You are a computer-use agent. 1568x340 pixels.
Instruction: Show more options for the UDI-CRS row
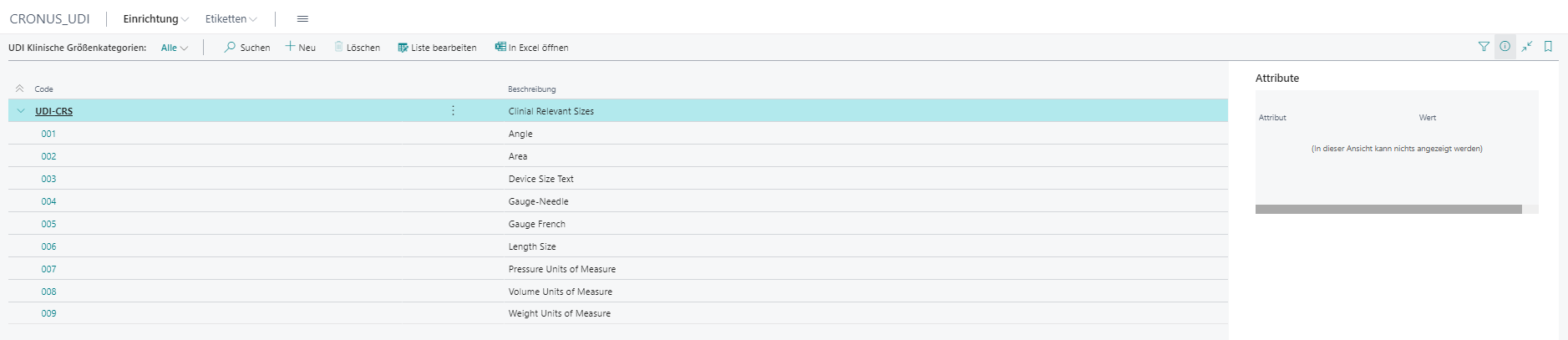tap(453, 111)
